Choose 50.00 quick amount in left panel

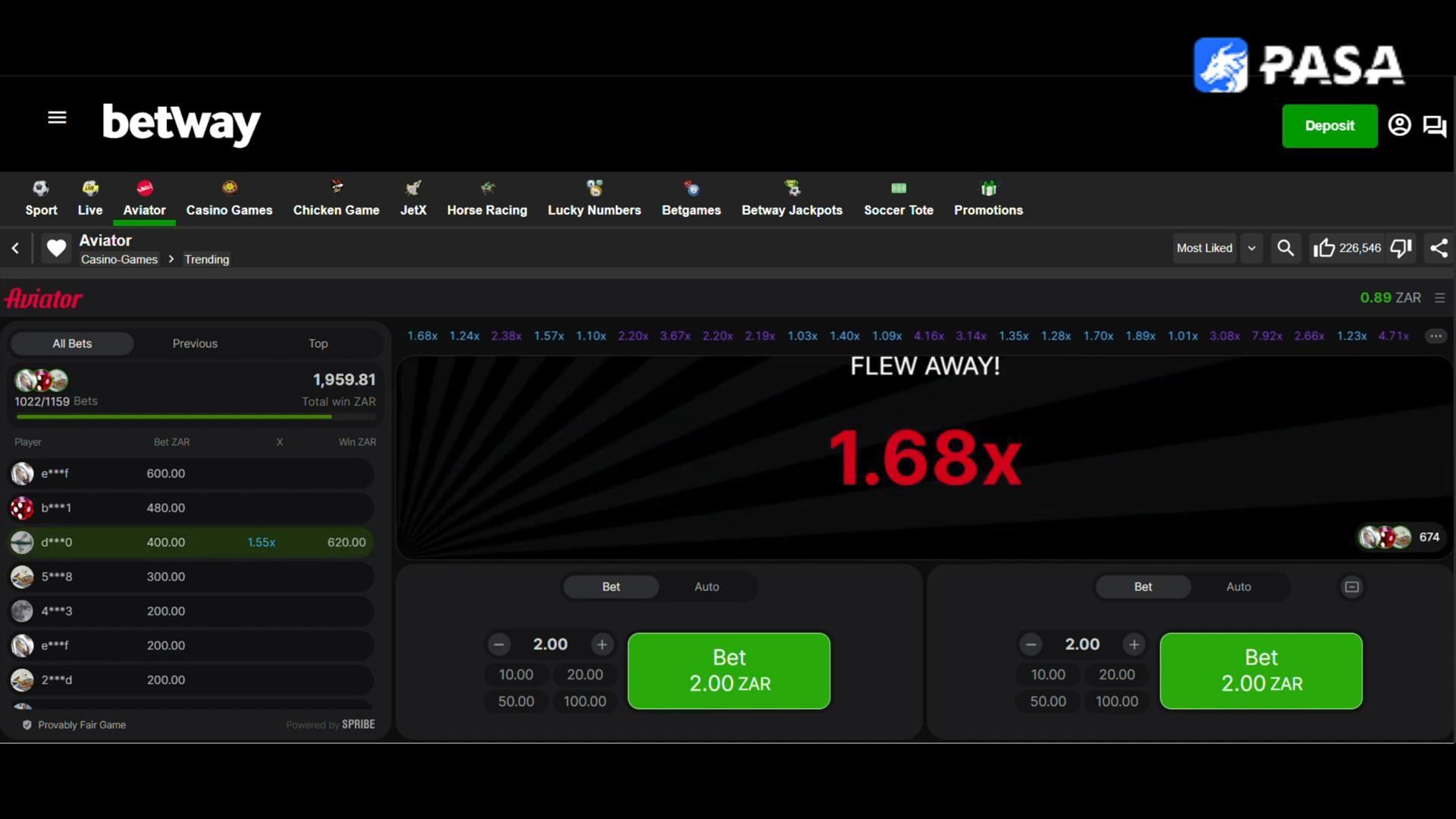[x=516, y=701]
